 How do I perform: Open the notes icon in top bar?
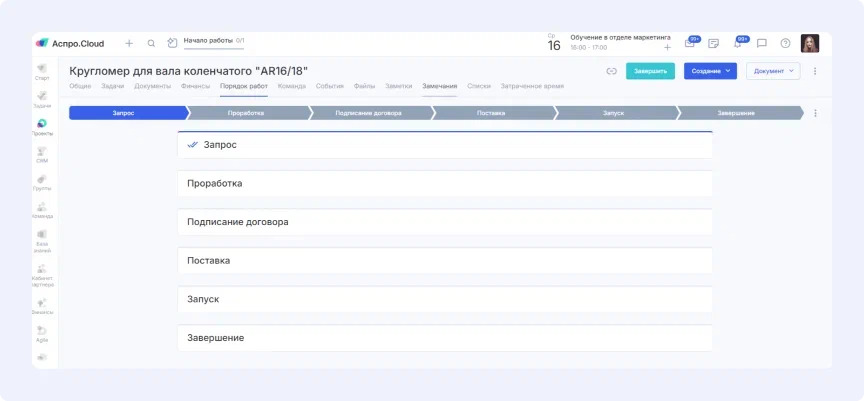tap(714, 44)
